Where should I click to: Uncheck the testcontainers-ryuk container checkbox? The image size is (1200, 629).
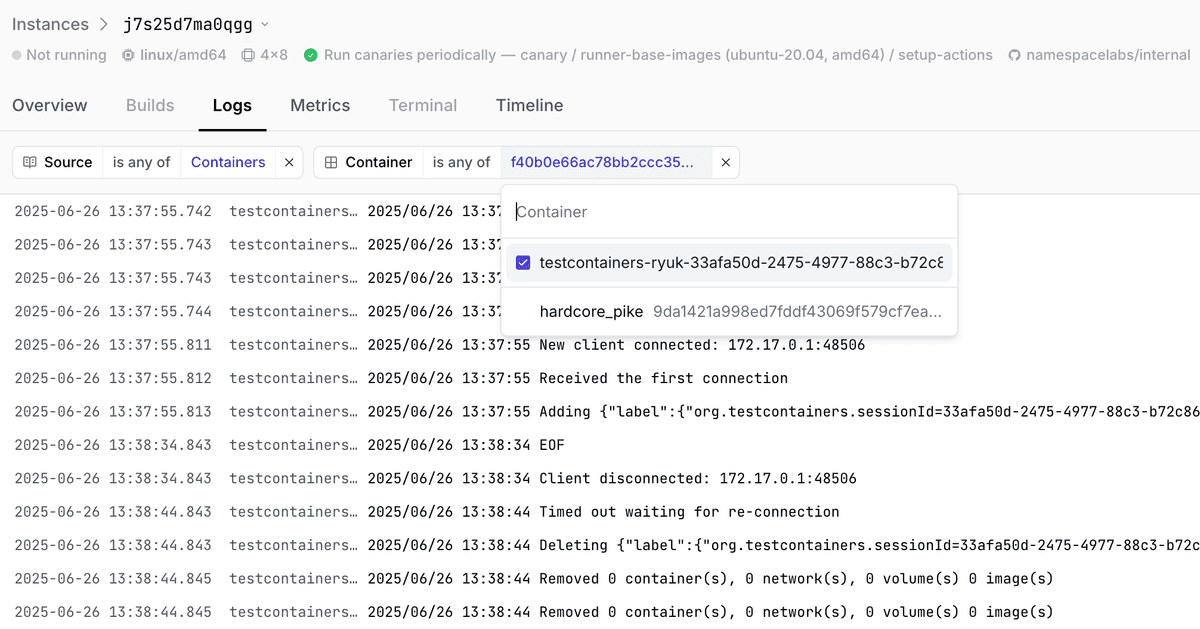coord(523,263)
